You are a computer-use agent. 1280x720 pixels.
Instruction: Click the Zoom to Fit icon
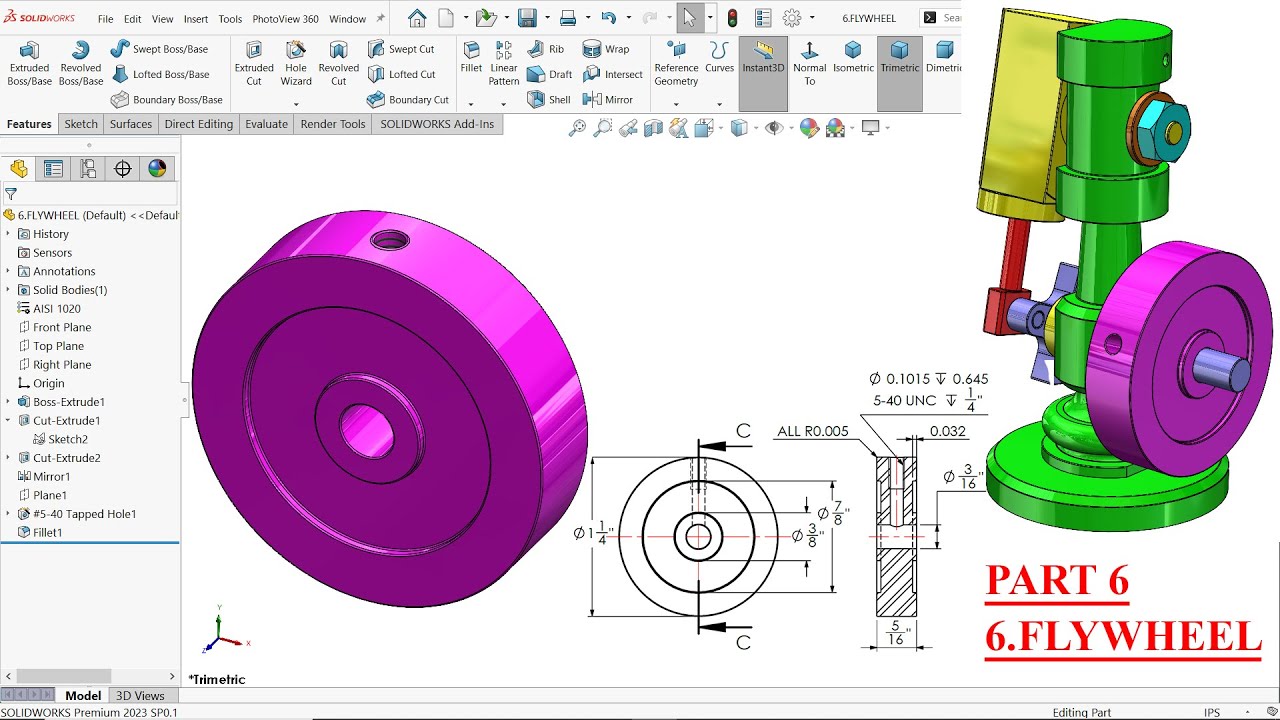pyautogui.click(x=577, y=128)
